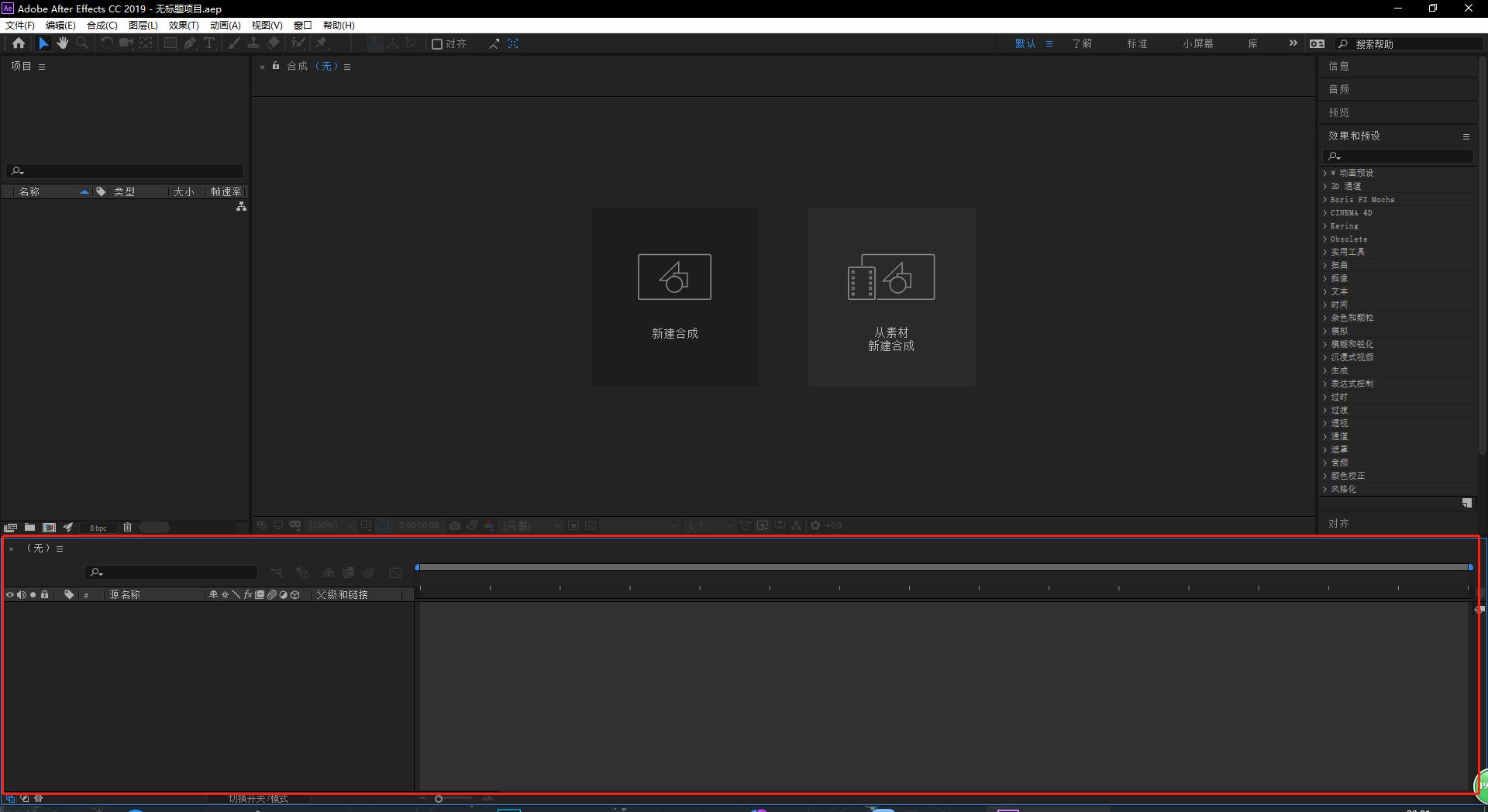Switch to the 标准 workspace
The width and height of the screenshot is (1488, 812).
pos(1137,44)
